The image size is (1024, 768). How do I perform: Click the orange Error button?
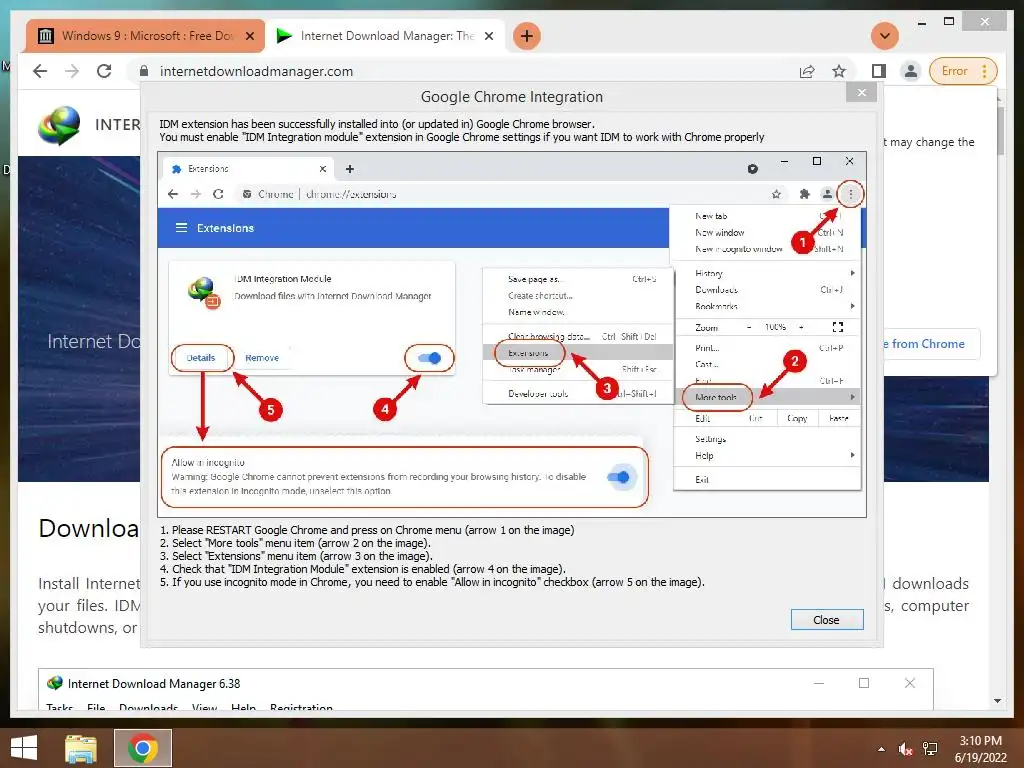(954, 71)
